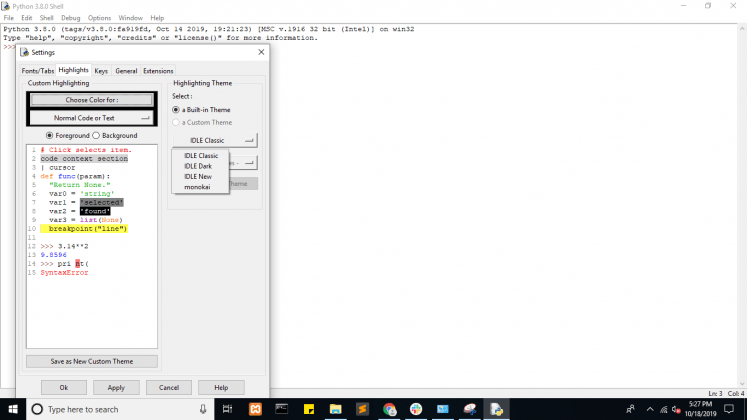Open XAMPP from the taskbar
The height and width of the screenshot is (420, 747).
tap(255, 409)
